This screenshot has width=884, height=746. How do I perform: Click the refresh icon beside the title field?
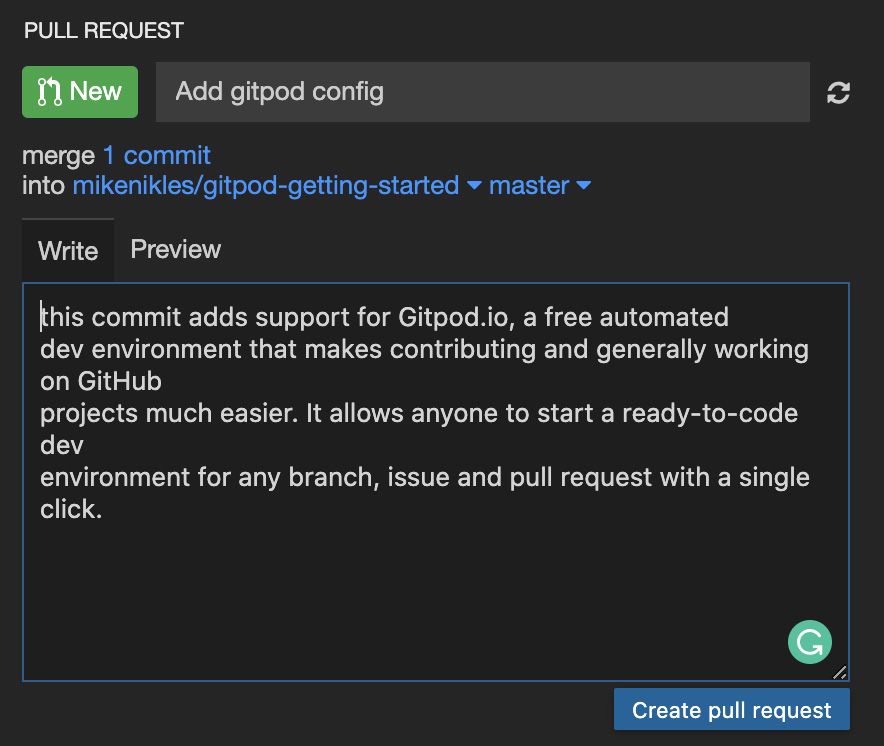pos(838,93)
